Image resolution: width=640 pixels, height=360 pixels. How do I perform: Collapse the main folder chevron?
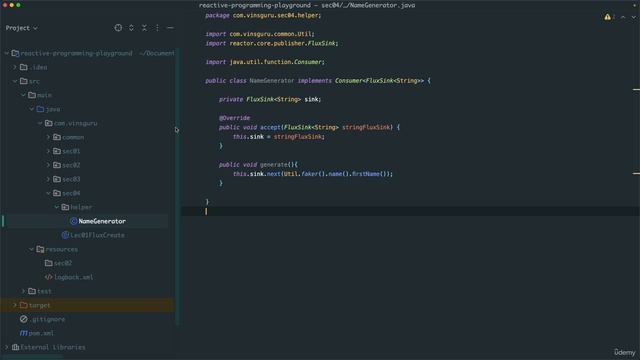click(x=23, y=95)
